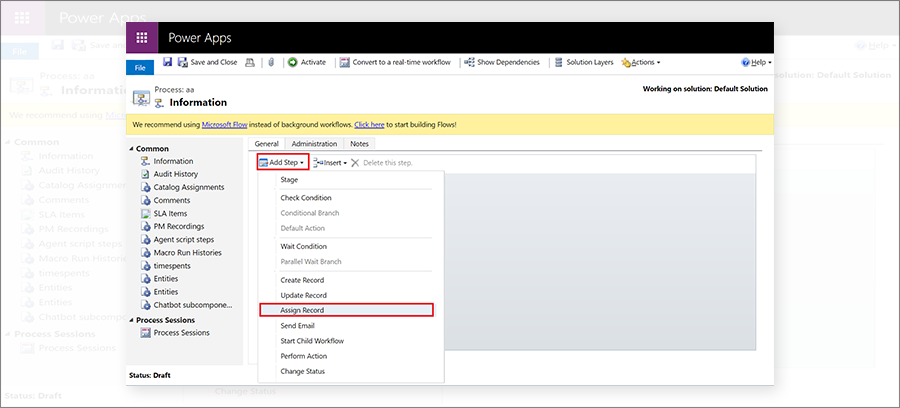Switch to the Administration tab
Image resolution: width=900 pixels, height=408 pixels.
(x=314, y=144)
